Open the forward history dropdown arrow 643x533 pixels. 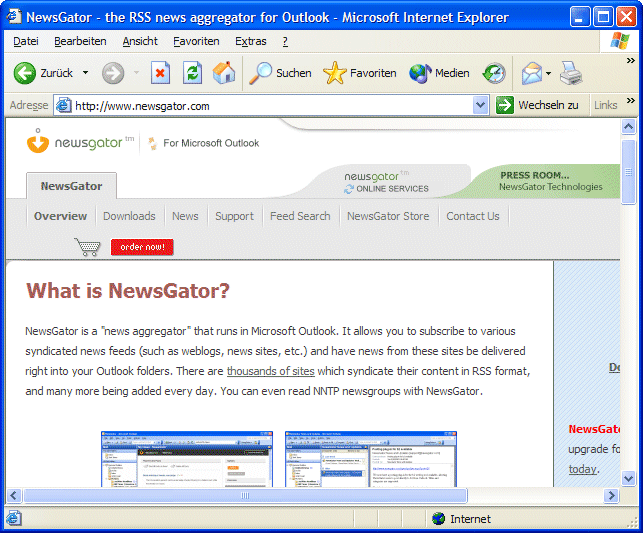coord(136,73)
